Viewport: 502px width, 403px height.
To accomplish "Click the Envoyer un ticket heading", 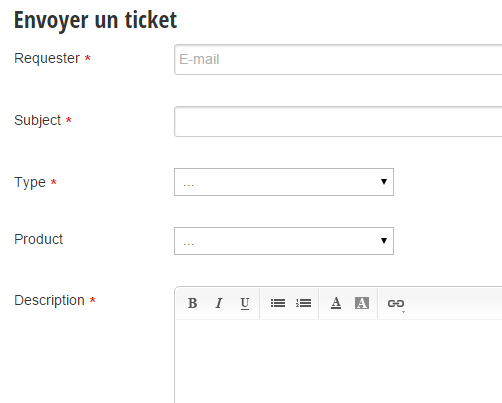I will coord(95,20).
